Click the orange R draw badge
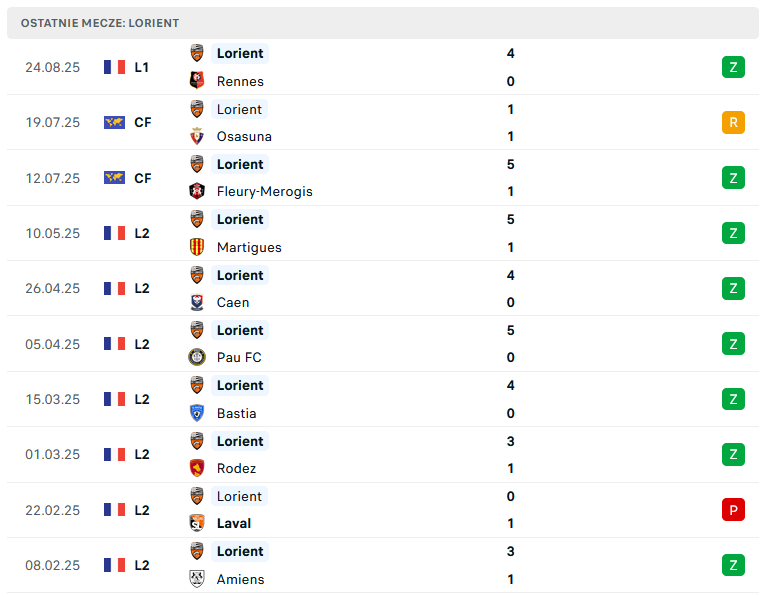The width and height of the screenshot is (771, 597). point(733,122)
